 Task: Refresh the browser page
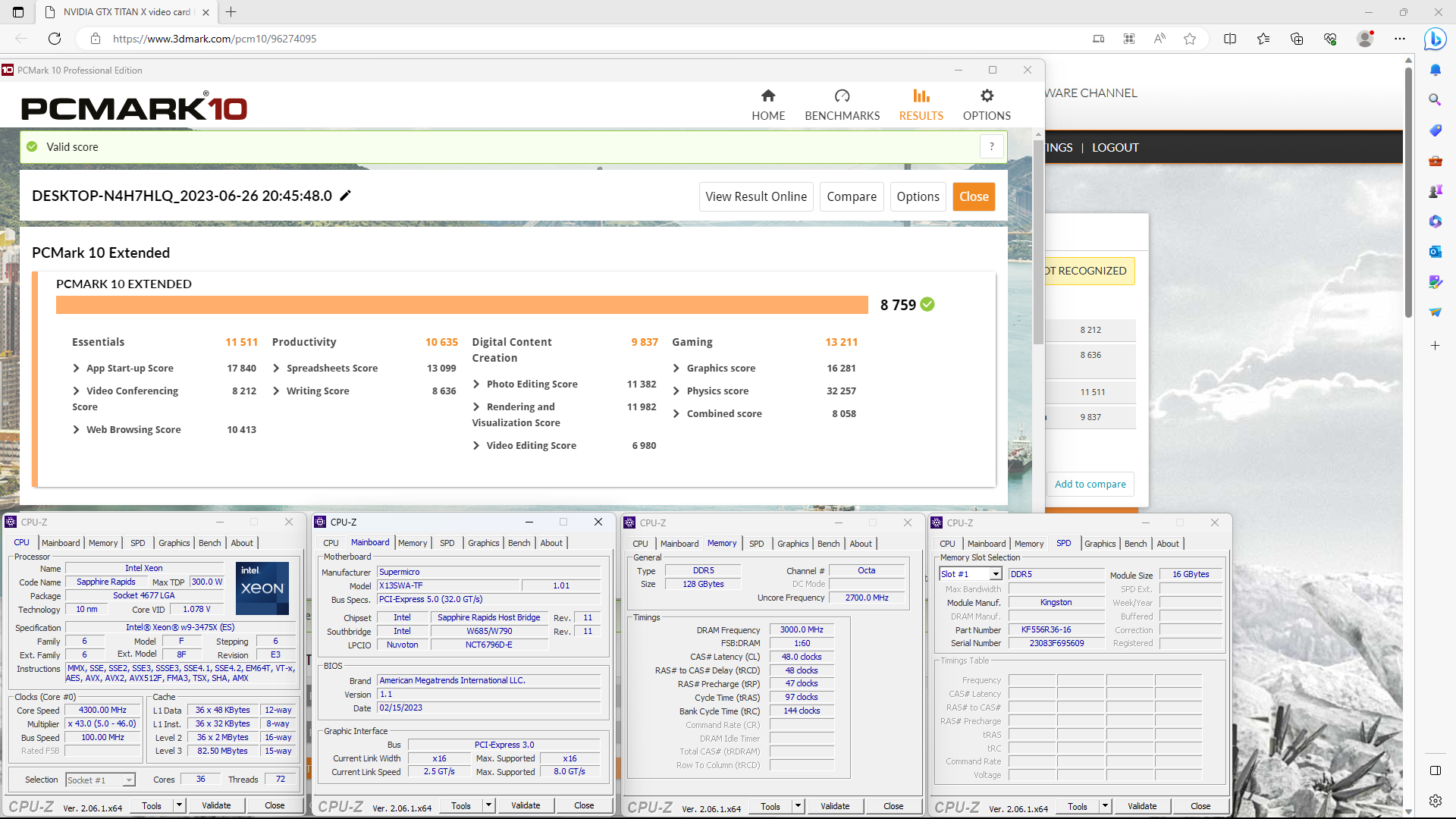coord(55,39)
